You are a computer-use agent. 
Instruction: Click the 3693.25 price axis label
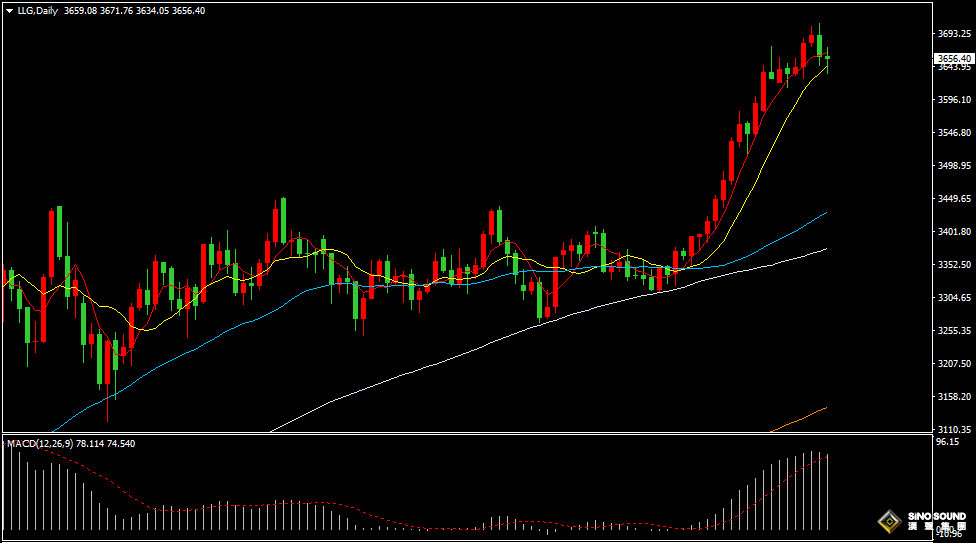pos(954,34)
